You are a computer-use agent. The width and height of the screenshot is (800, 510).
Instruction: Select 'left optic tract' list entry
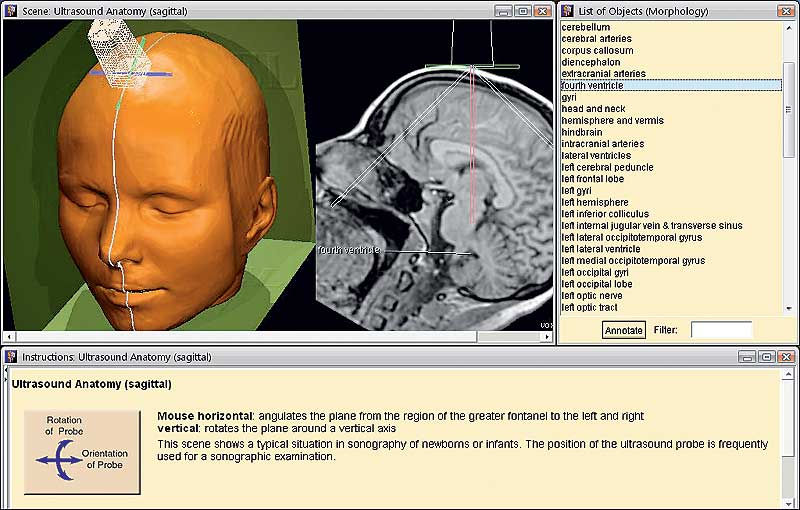point(589,308)
